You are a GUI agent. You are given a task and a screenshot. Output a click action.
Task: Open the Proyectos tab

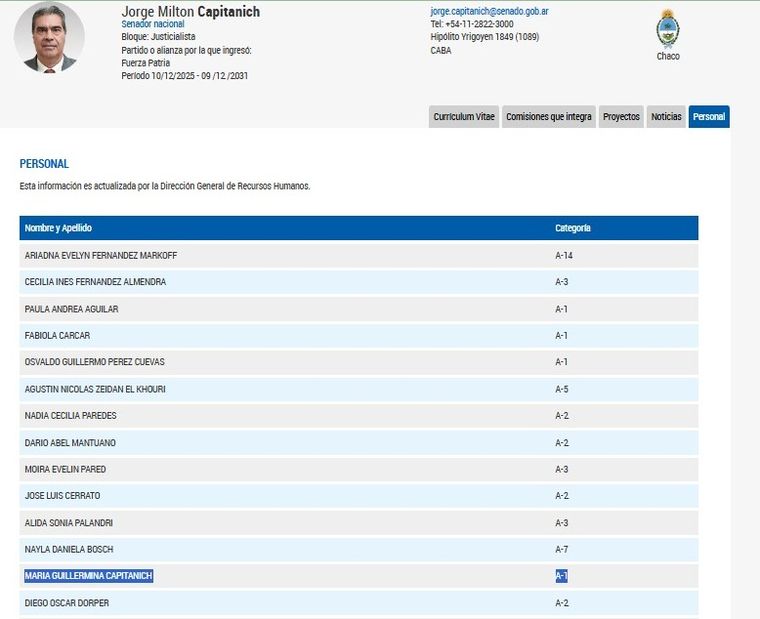click(x=621, y=117)
